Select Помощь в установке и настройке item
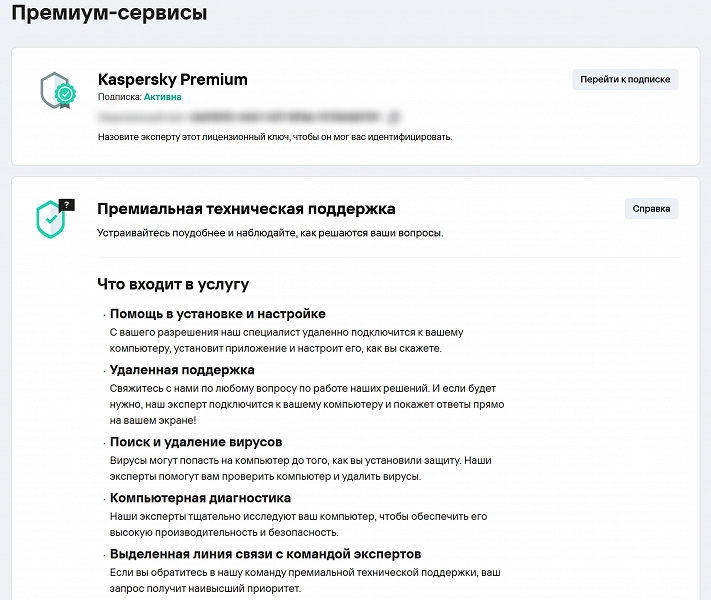711x600 pixels. click(x=218, y=314)
